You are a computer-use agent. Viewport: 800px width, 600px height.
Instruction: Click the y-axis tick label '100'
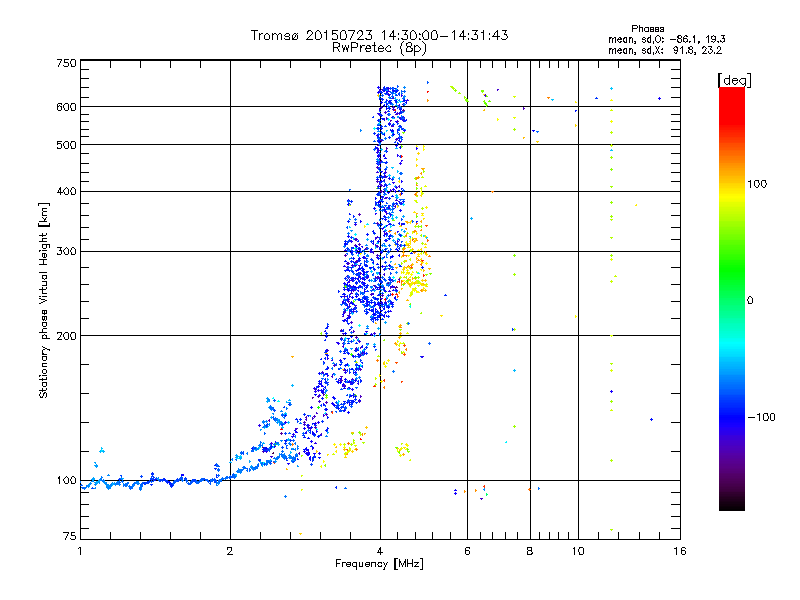click(66, 481)
